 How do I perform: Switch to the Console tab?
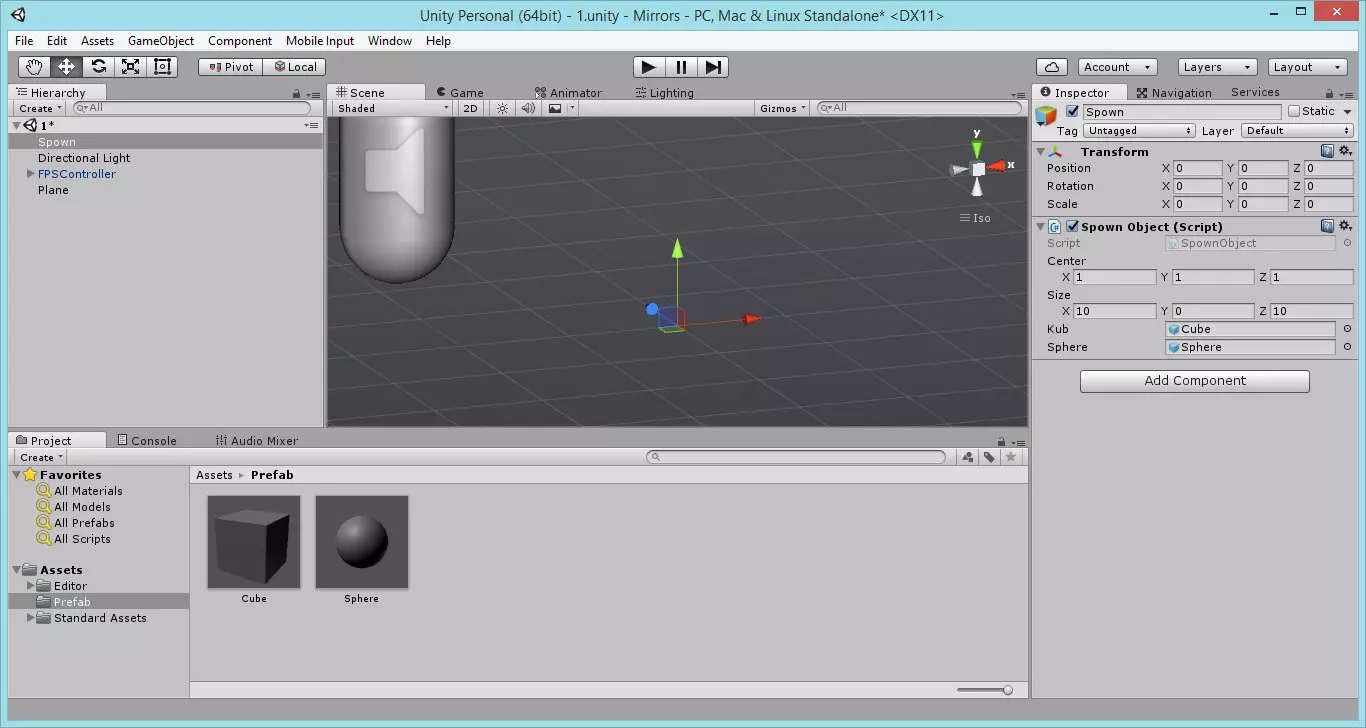tap(146, 440)
